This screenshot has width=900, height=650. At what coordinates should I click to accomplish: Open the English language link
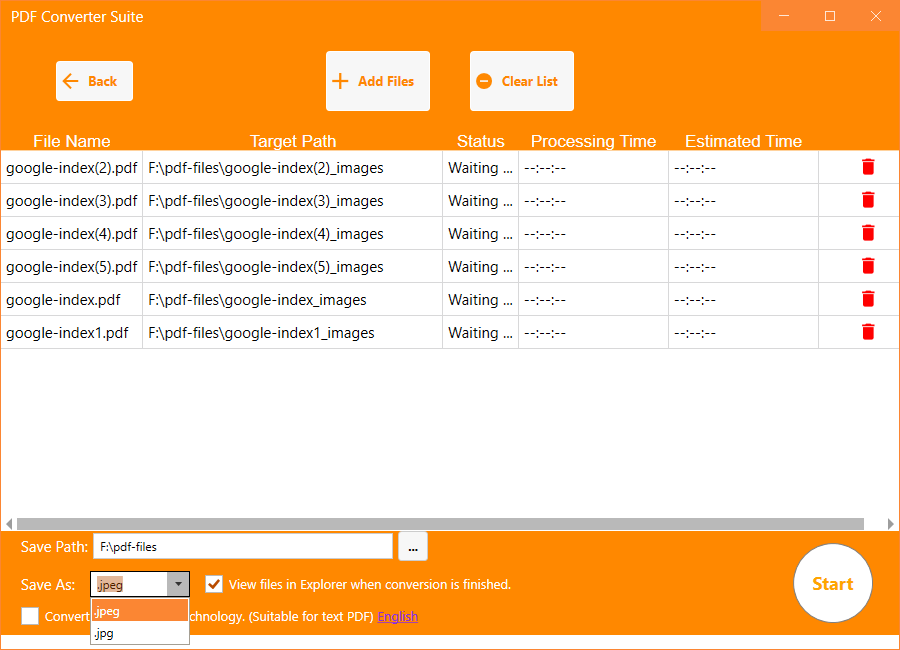point(397,616)
